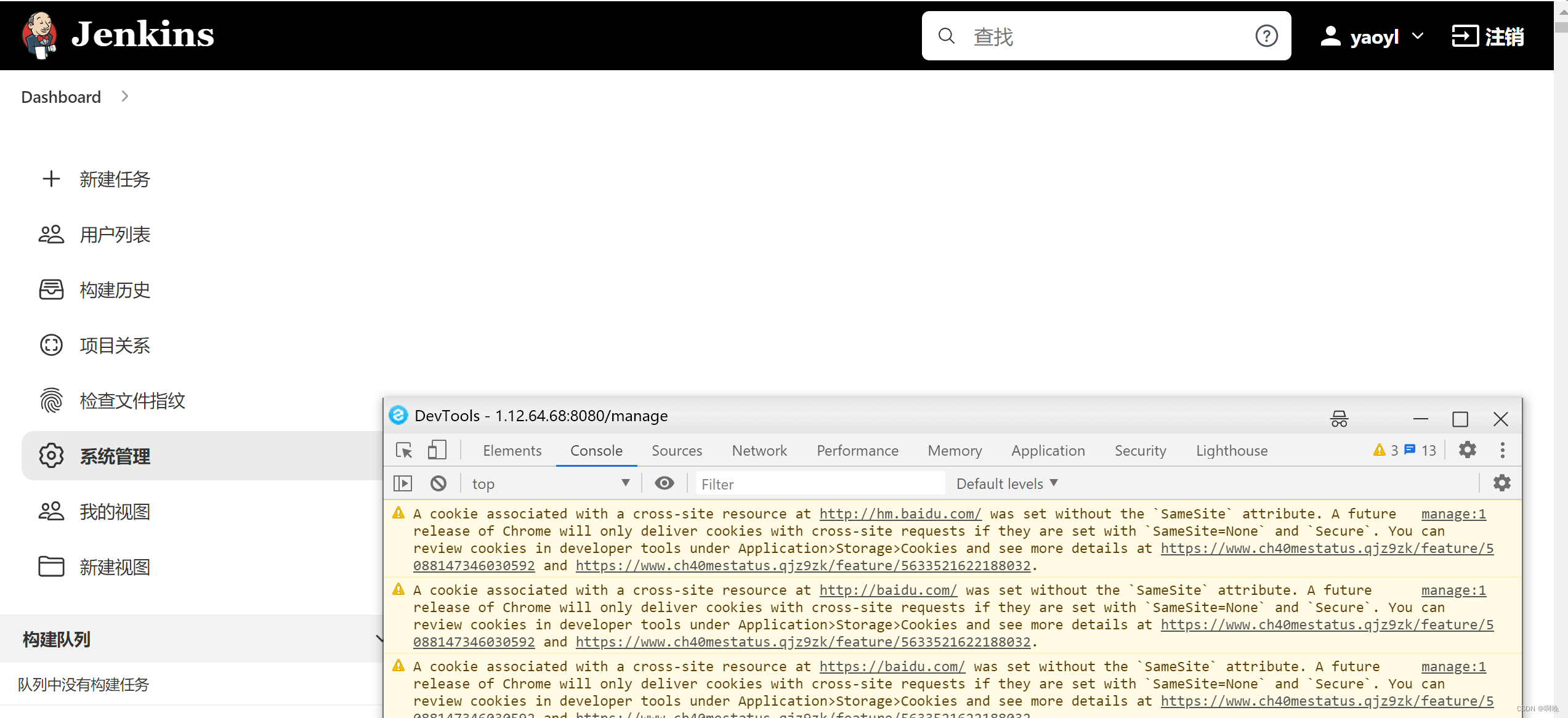Click the 用户列表 users icon
1568x718 pixels.
pos(50,234)
